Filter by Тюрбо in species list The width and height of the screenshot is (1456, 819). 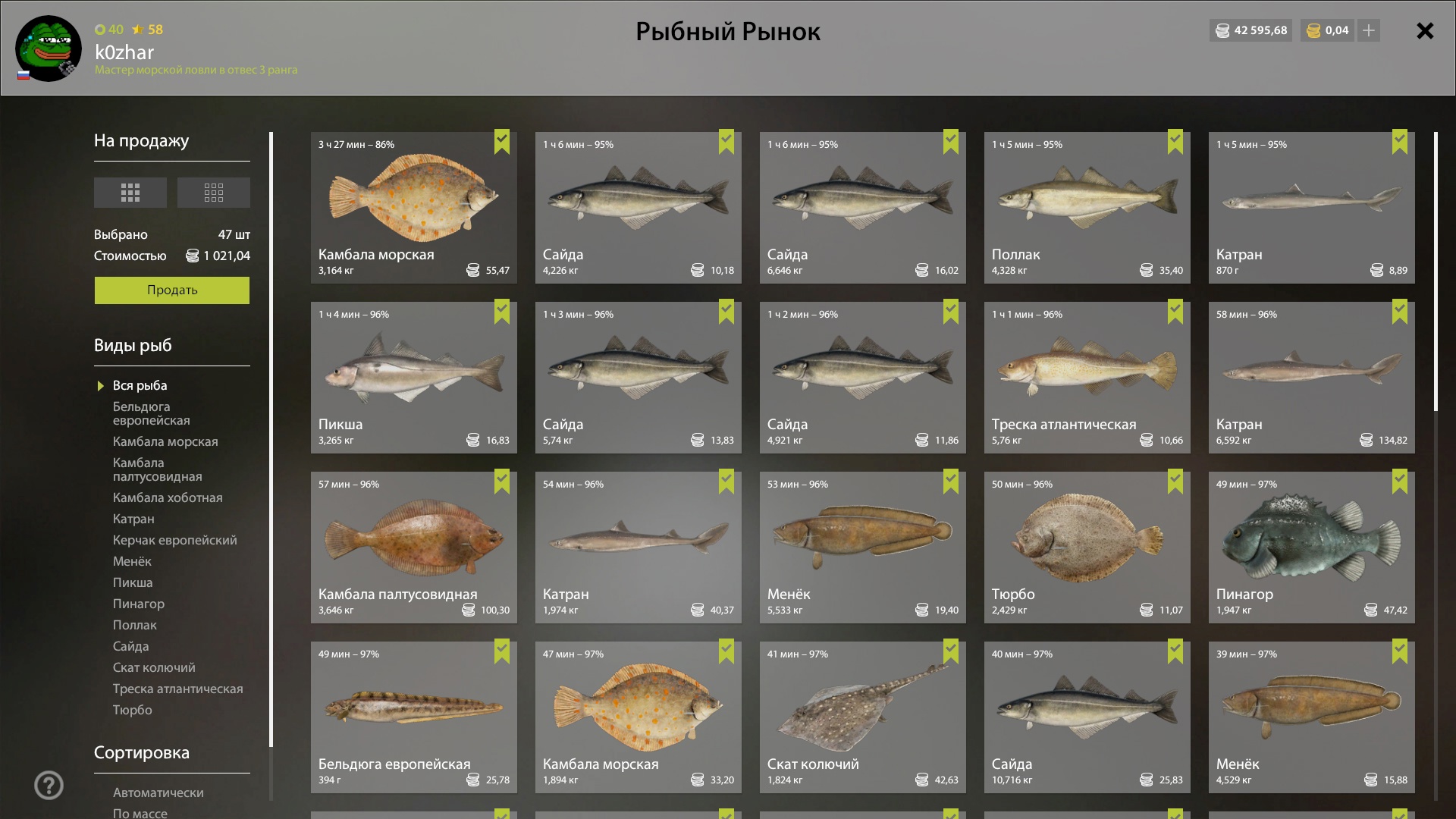pos(133,710)
